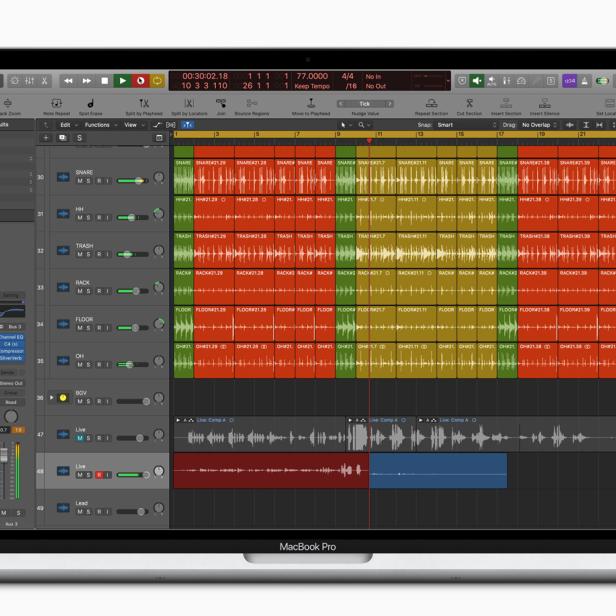
Task: Open the Mixer from the control bar
Action: (29, 81)
